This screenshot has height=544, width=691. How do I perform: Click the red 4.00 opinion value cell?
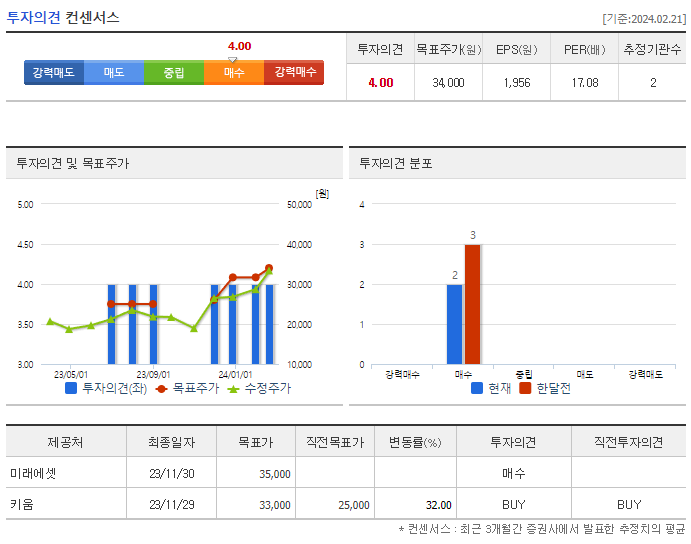click(380, 82)
